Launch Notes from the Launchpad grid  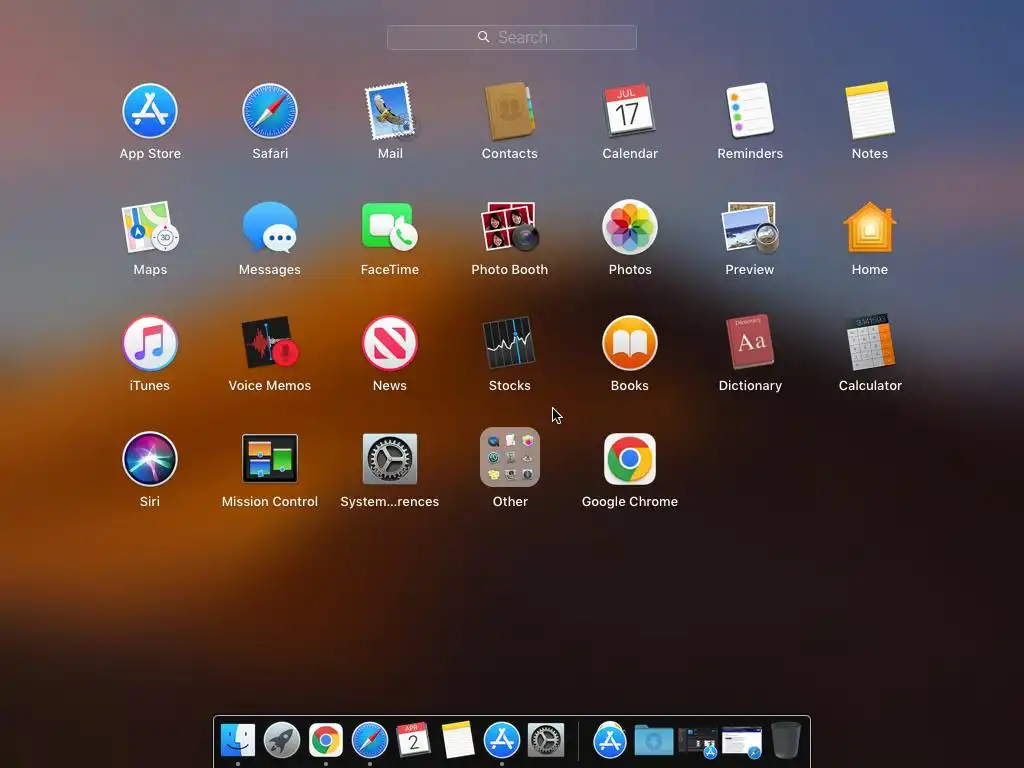[x=870, y=110]
